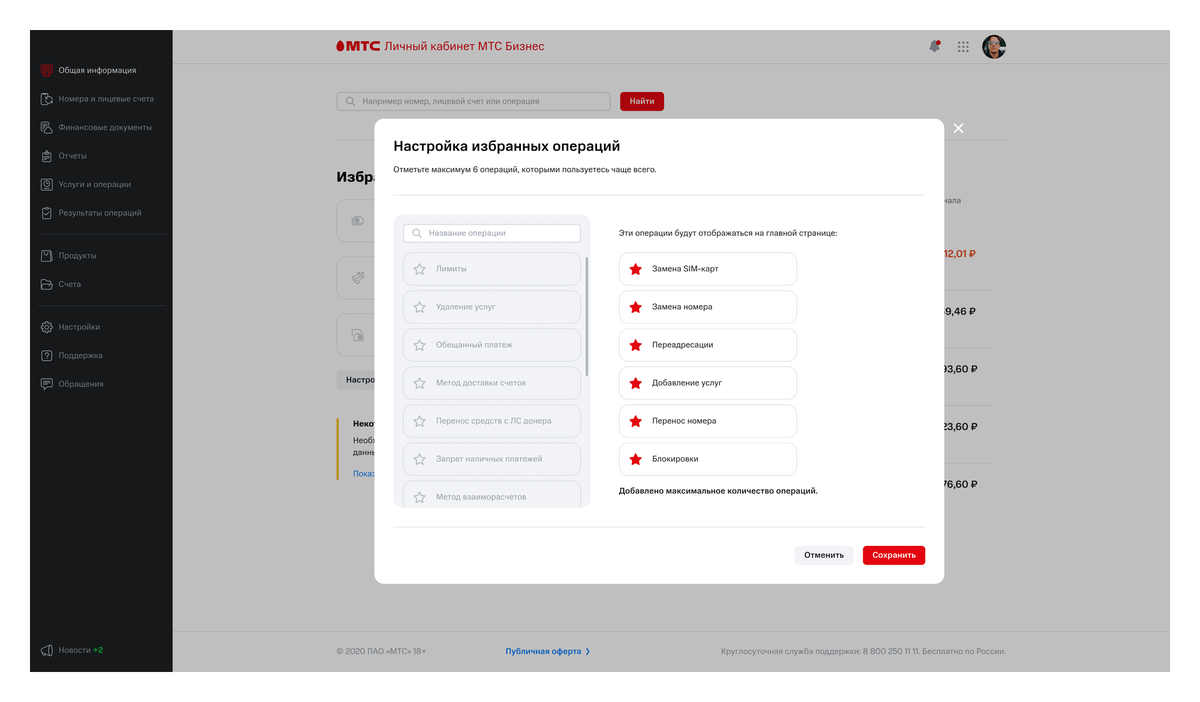Remove Замена SIM-карт from favorites
This screenshot has width=1200, height=702.
click(x=635, y=269)
